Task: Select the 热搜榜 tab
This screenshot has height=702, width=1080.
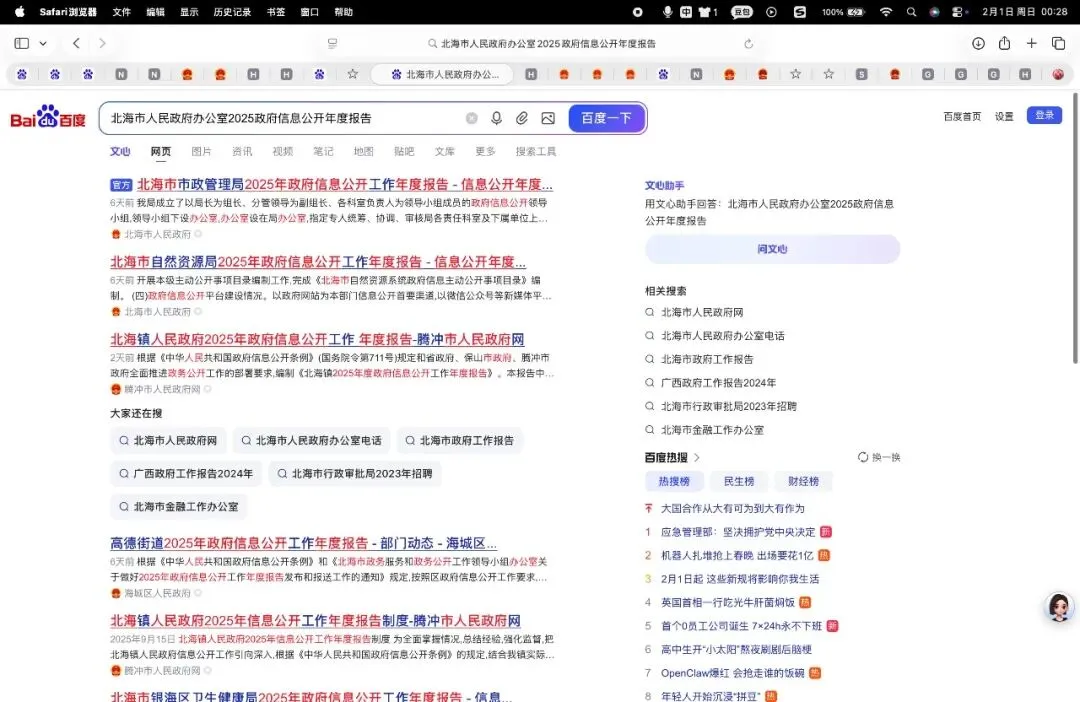Action: pyautogui.click(x=674, y=482)
